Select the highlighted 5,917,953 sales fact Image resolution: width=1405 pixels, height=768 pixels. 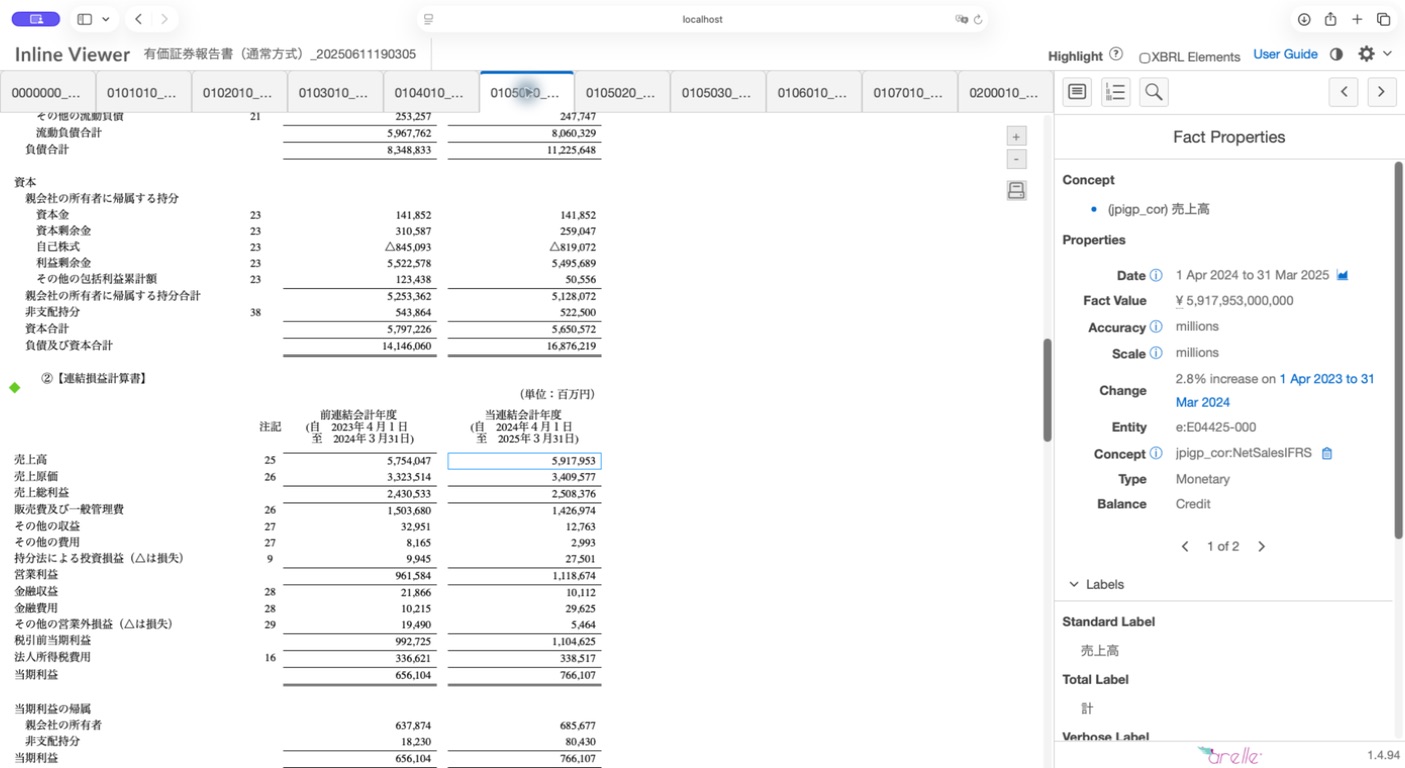524,461
